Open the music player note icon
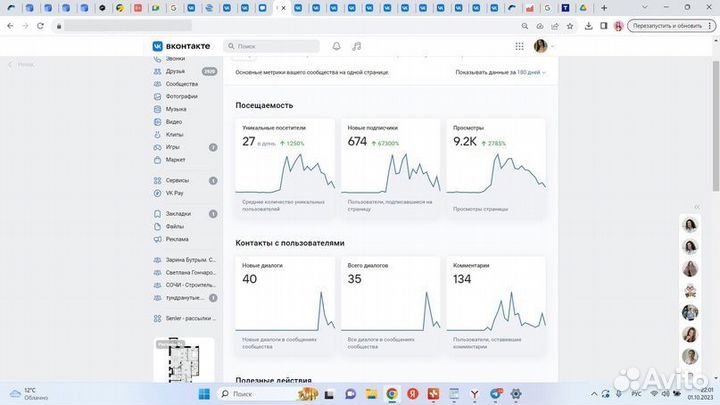The image size is (720, 405). (x=357, y=46)
